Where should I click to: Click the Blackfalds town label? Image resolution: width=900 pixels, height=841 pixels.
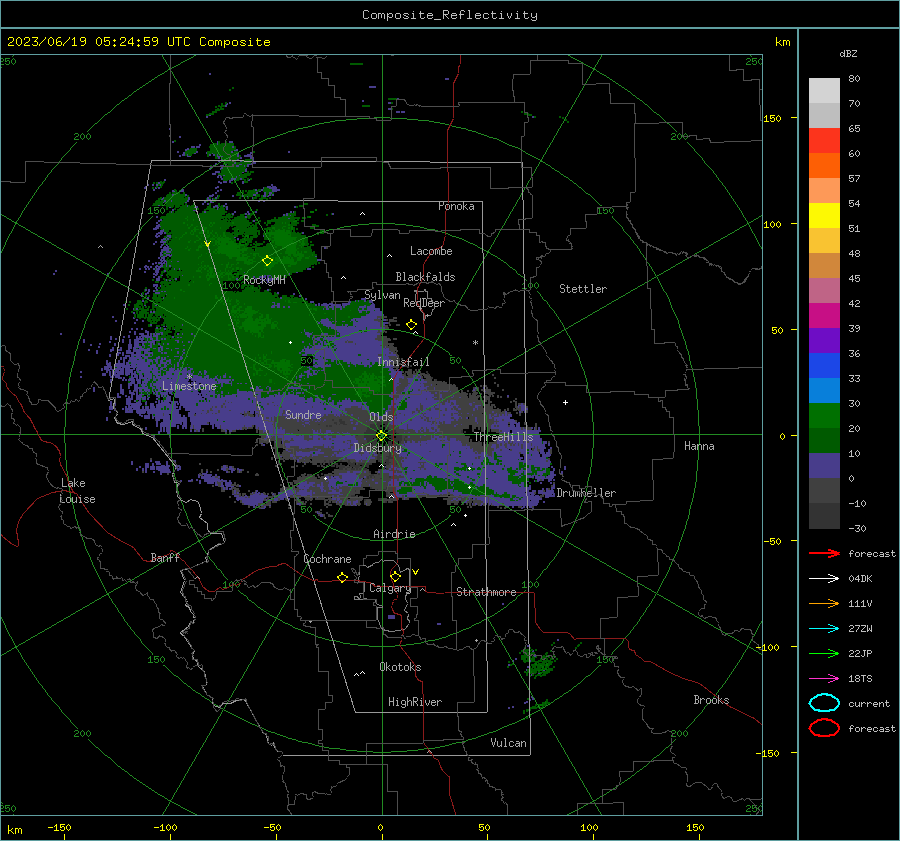pos(425,277)
